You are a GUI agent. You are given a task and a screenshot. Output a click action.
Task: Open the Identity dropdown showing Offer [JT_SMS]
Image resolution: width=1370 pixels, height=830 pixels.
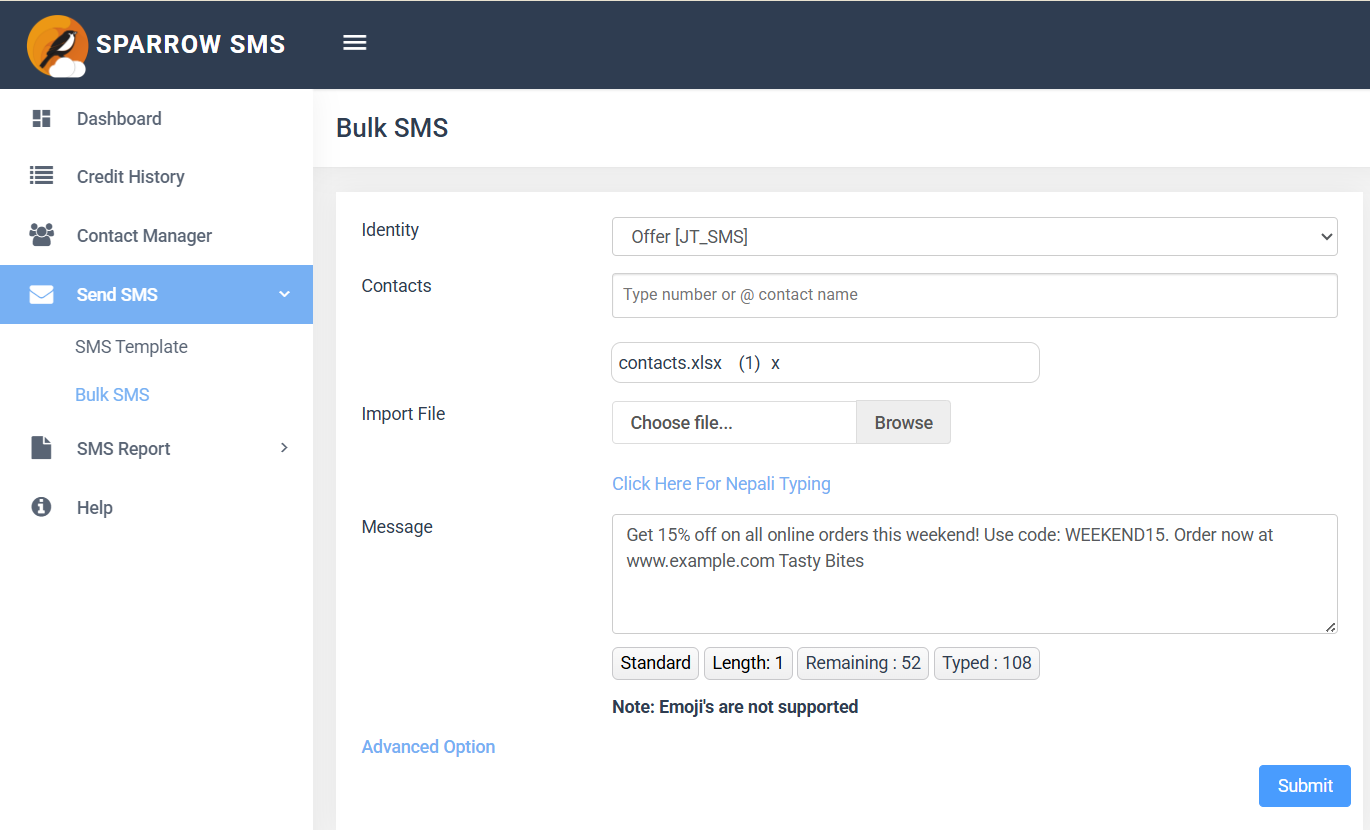point(974,236)
